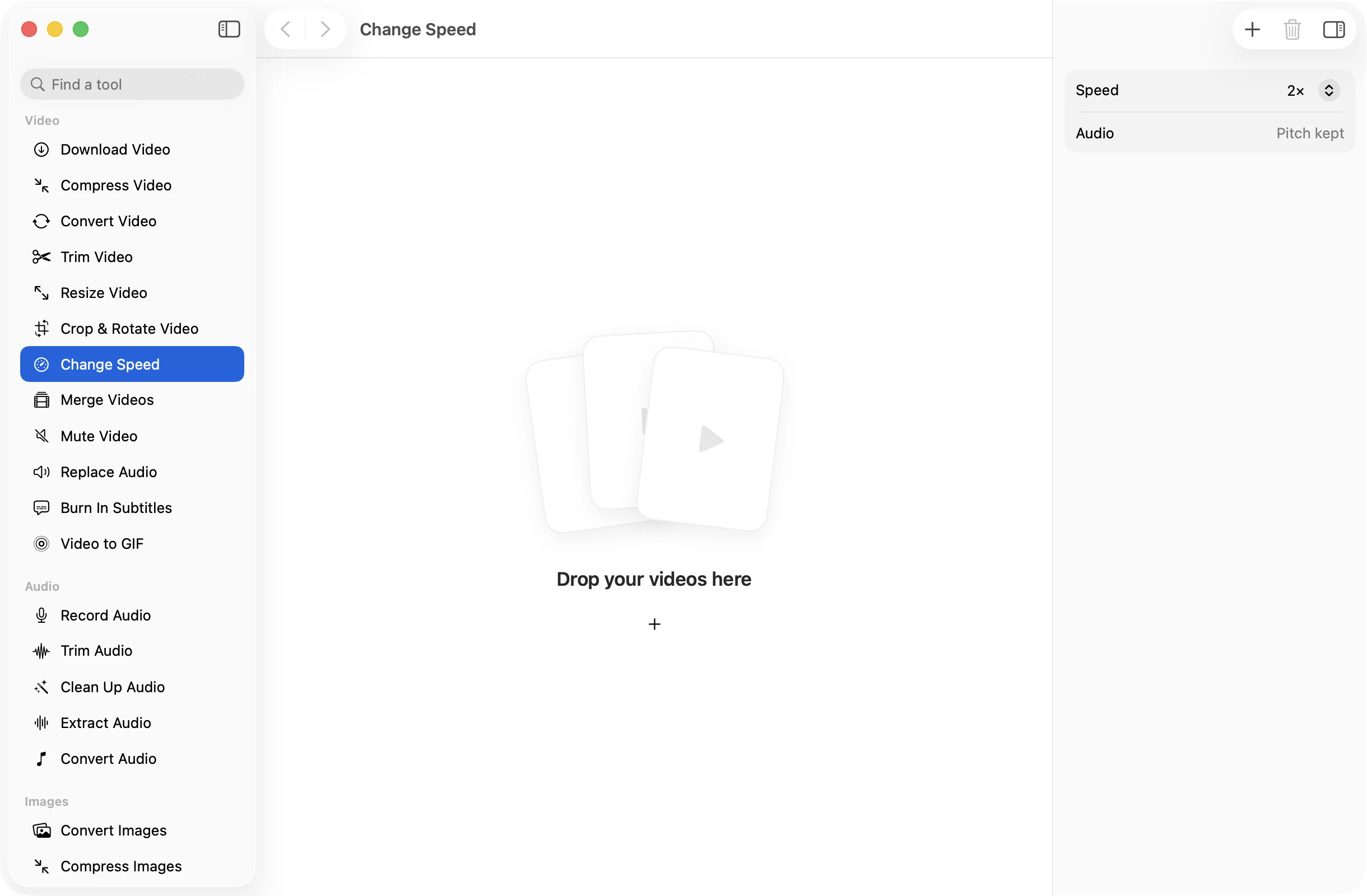Select the Change Speed sidebar item

132,365
